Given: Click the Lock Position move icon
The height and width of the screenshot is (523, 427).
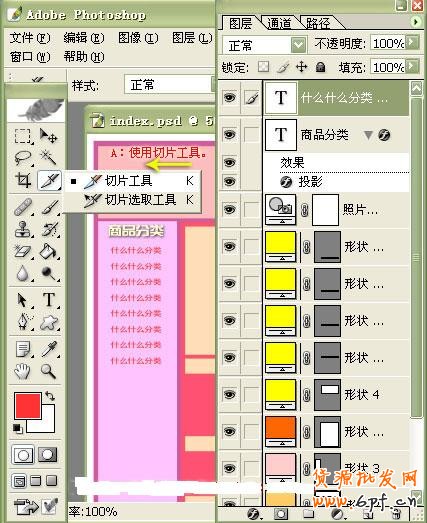Looking at the screenshot, I should click(302, 67).
